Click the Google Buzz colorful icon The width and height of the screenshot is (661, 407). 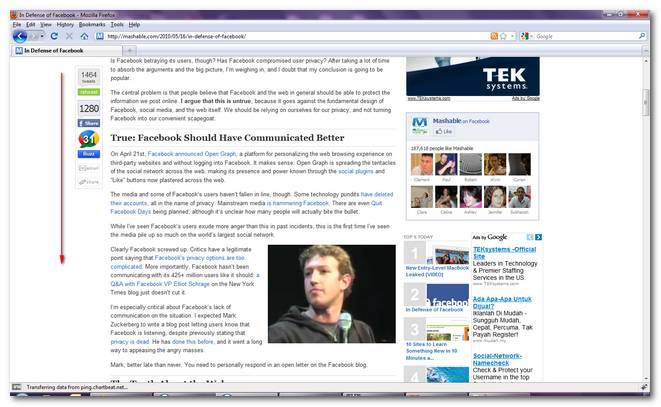[89, 139]
